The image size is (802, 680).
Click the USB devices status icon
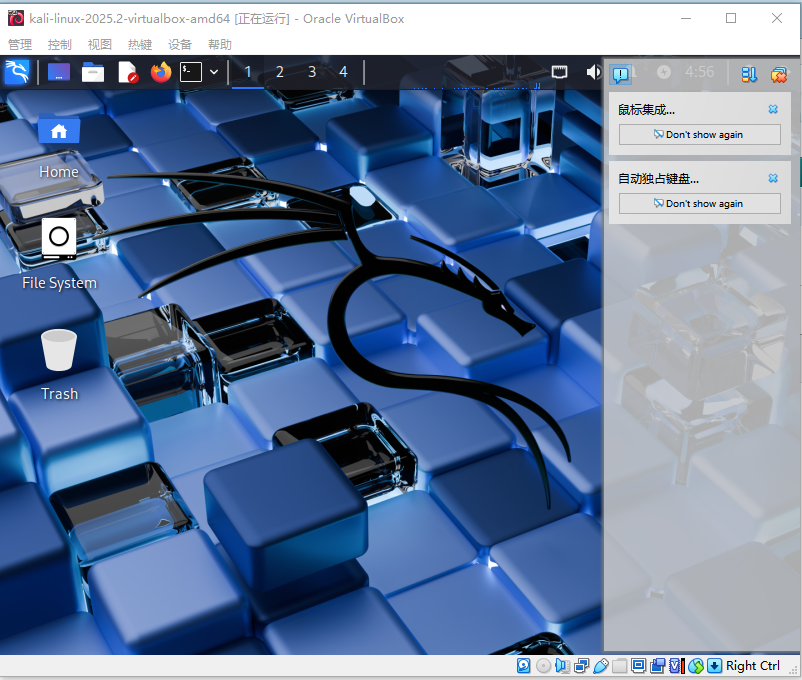click(600, 666)
